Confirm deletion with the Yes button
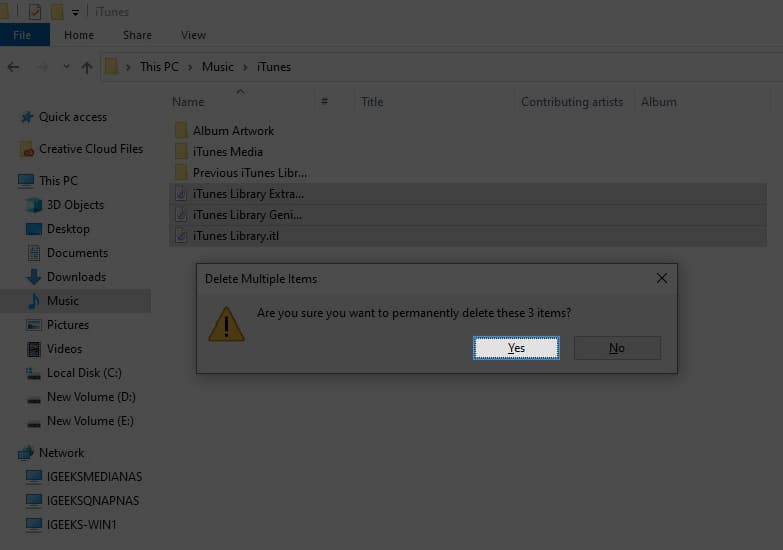Screen dimensions: 783x550 pos(516,348)
